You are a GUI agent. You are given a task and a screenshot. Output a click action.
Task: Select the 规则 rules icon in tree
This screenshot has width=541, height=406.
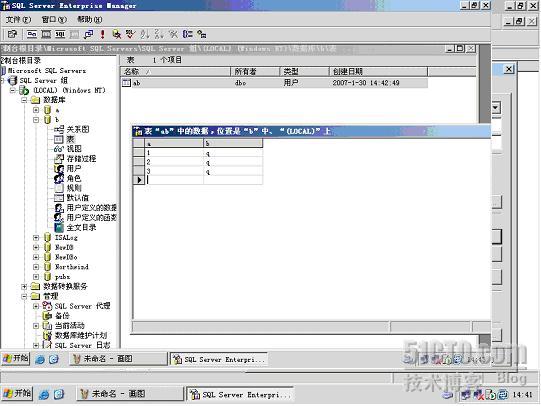59,188
